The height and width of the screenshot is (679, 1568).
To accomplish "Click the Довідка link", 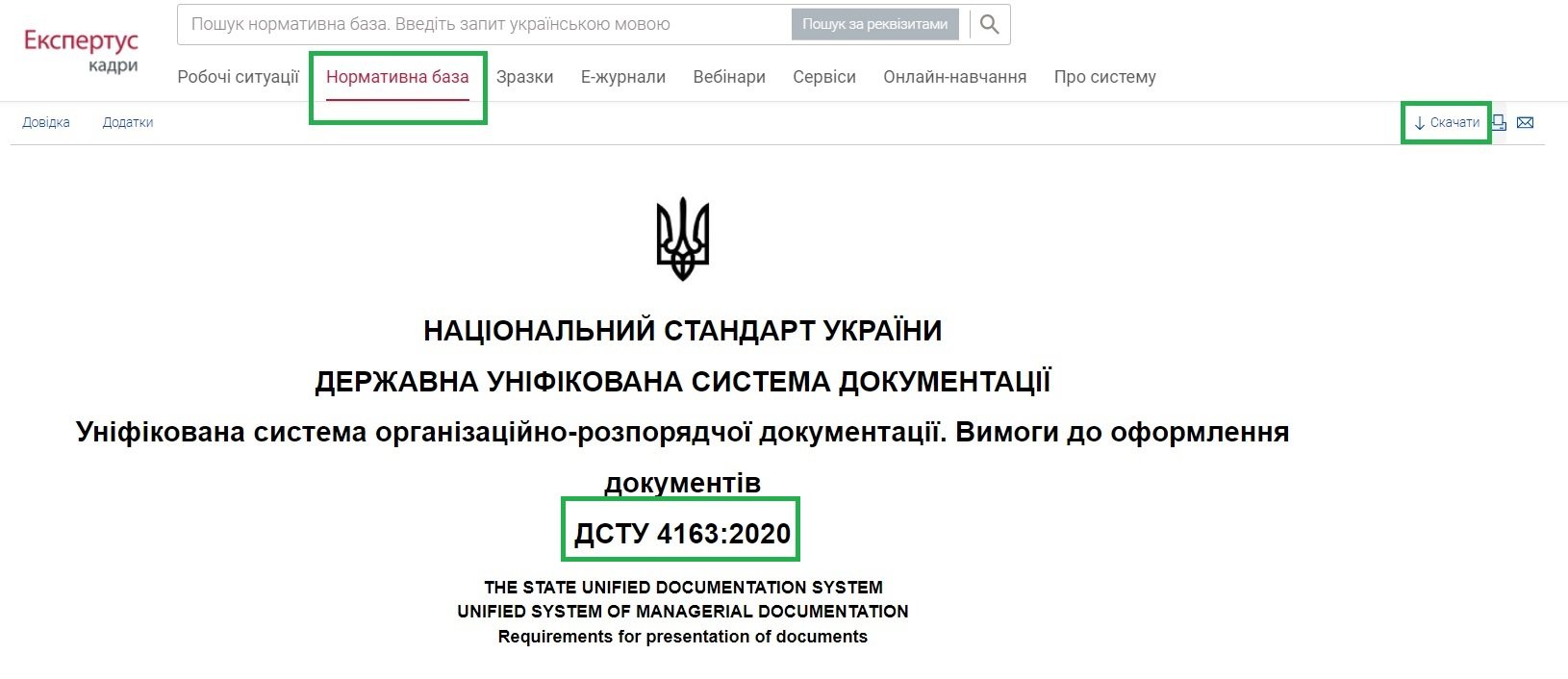I will (46, 123).
